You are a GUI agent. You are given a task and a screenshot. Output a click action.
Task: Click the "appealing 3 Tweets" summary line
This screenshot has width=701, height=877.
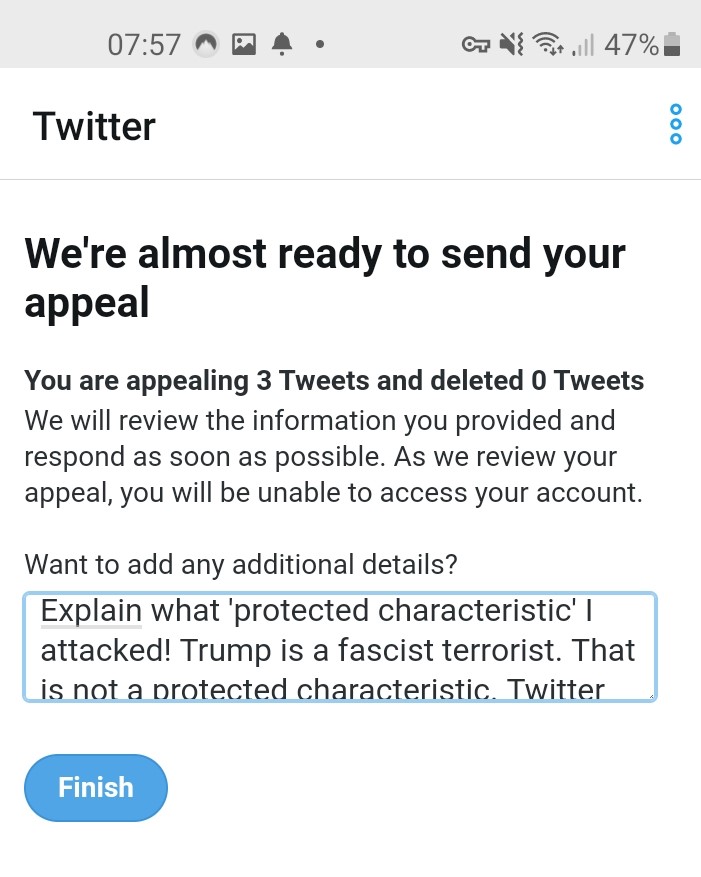pyautogui.click(x=334, y=381)
